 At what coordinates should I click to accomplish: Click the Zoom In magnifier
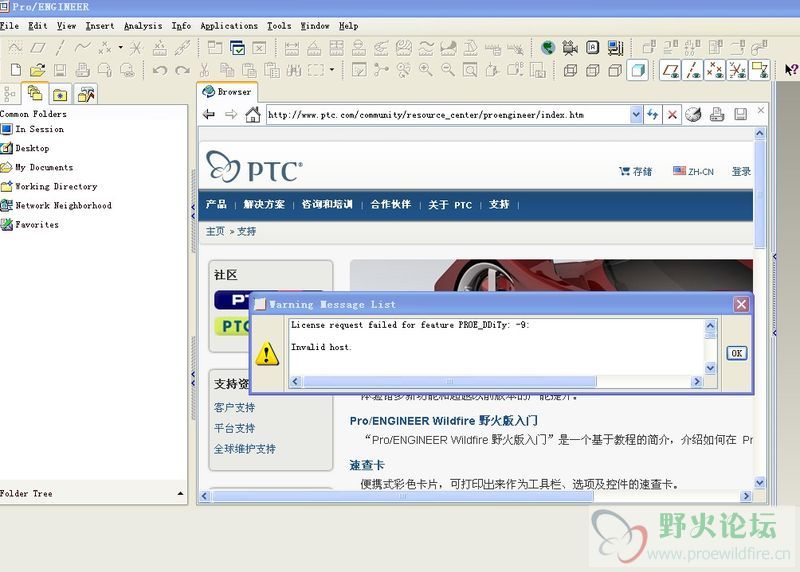point(426,69)
